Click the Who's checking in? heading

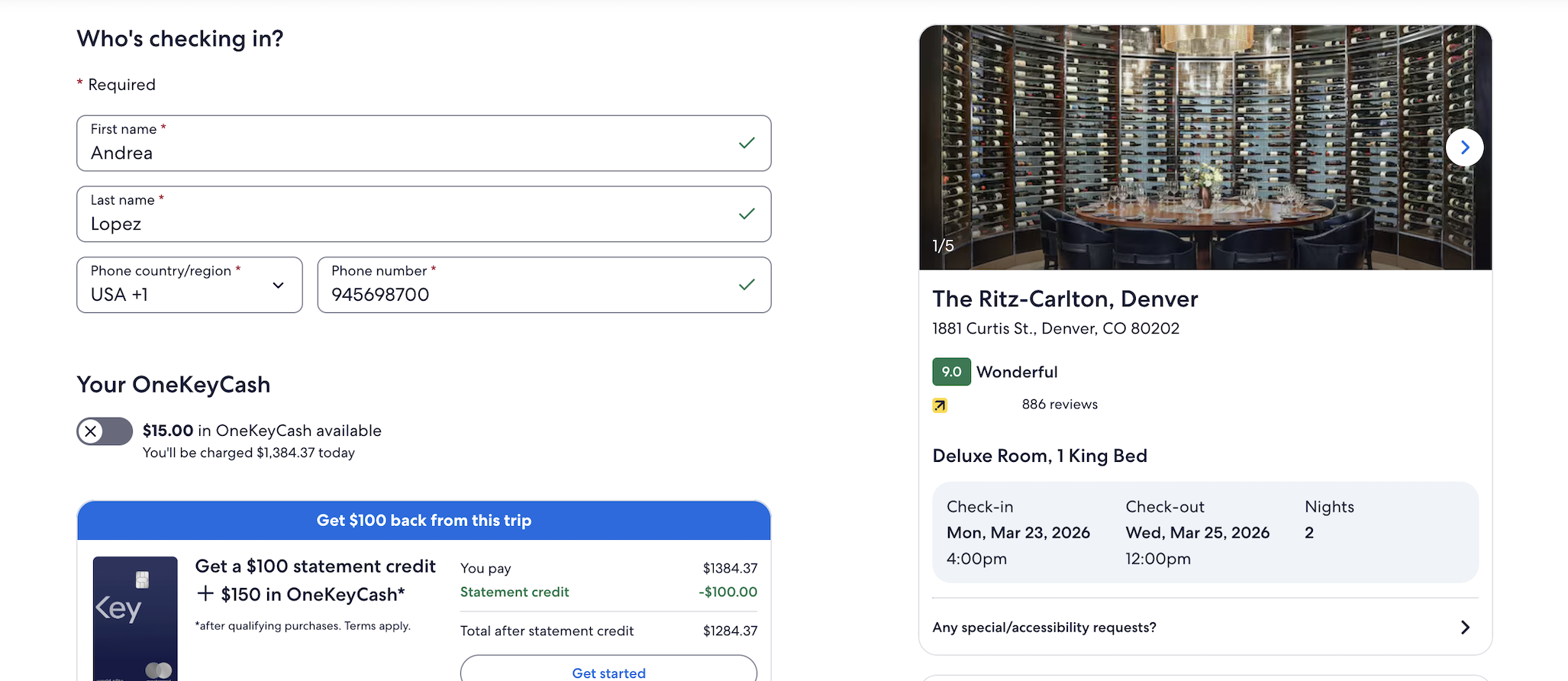pyautogui.click(x=180, y=39)
